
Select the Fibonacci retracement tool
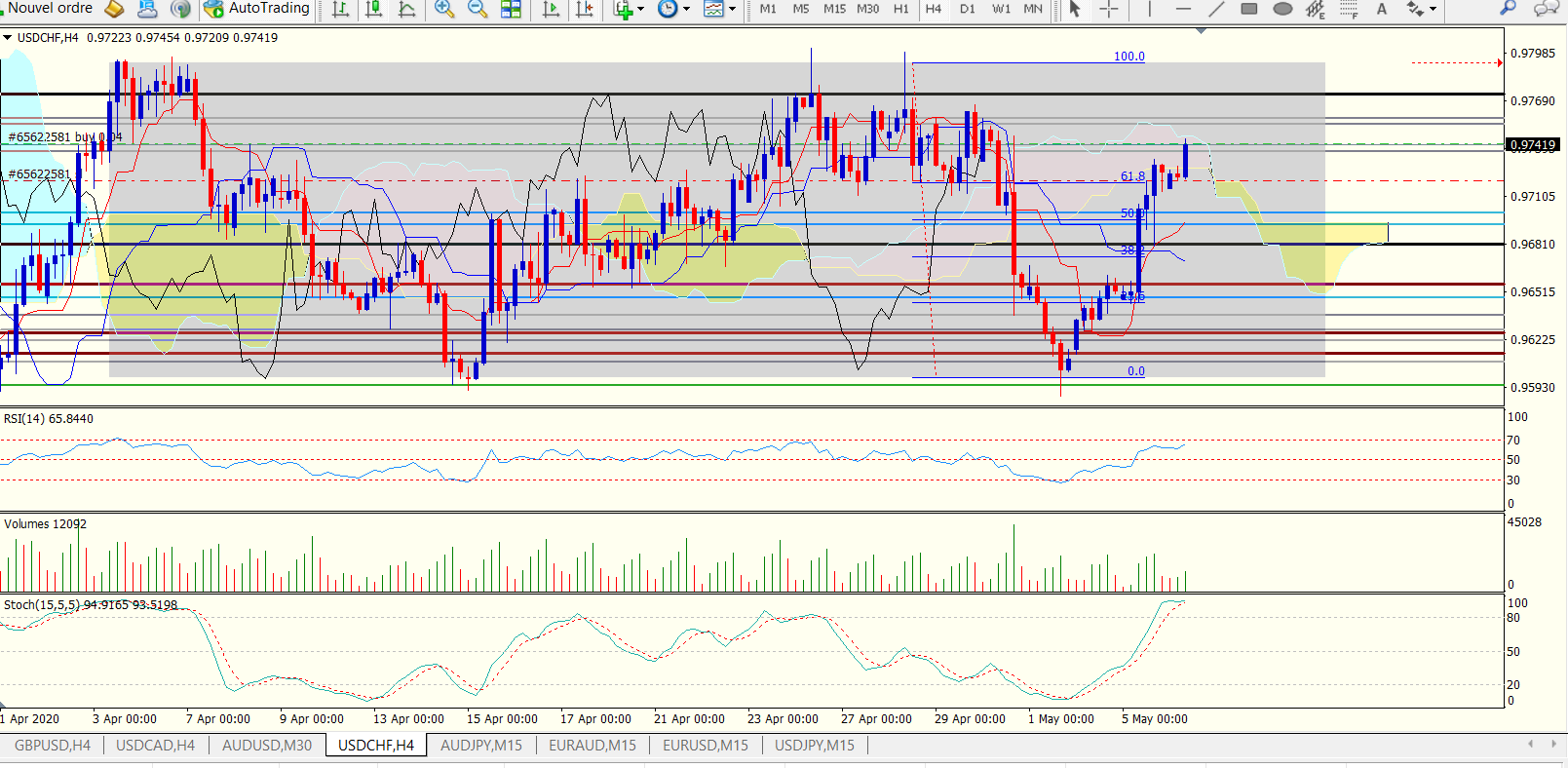coord(1349,9)
